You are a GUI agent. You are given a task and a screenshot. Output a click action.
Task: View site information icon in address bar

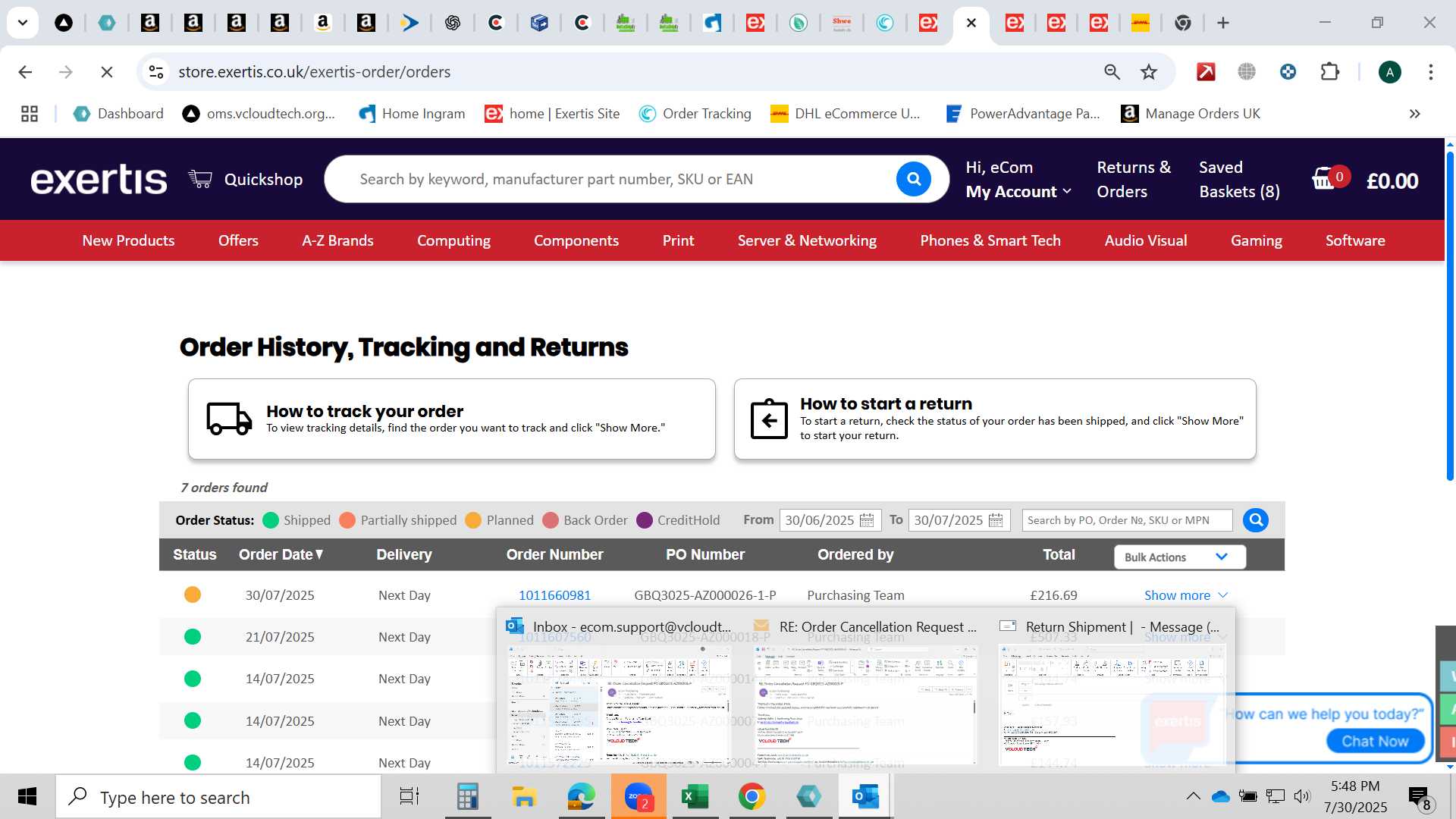156,72
